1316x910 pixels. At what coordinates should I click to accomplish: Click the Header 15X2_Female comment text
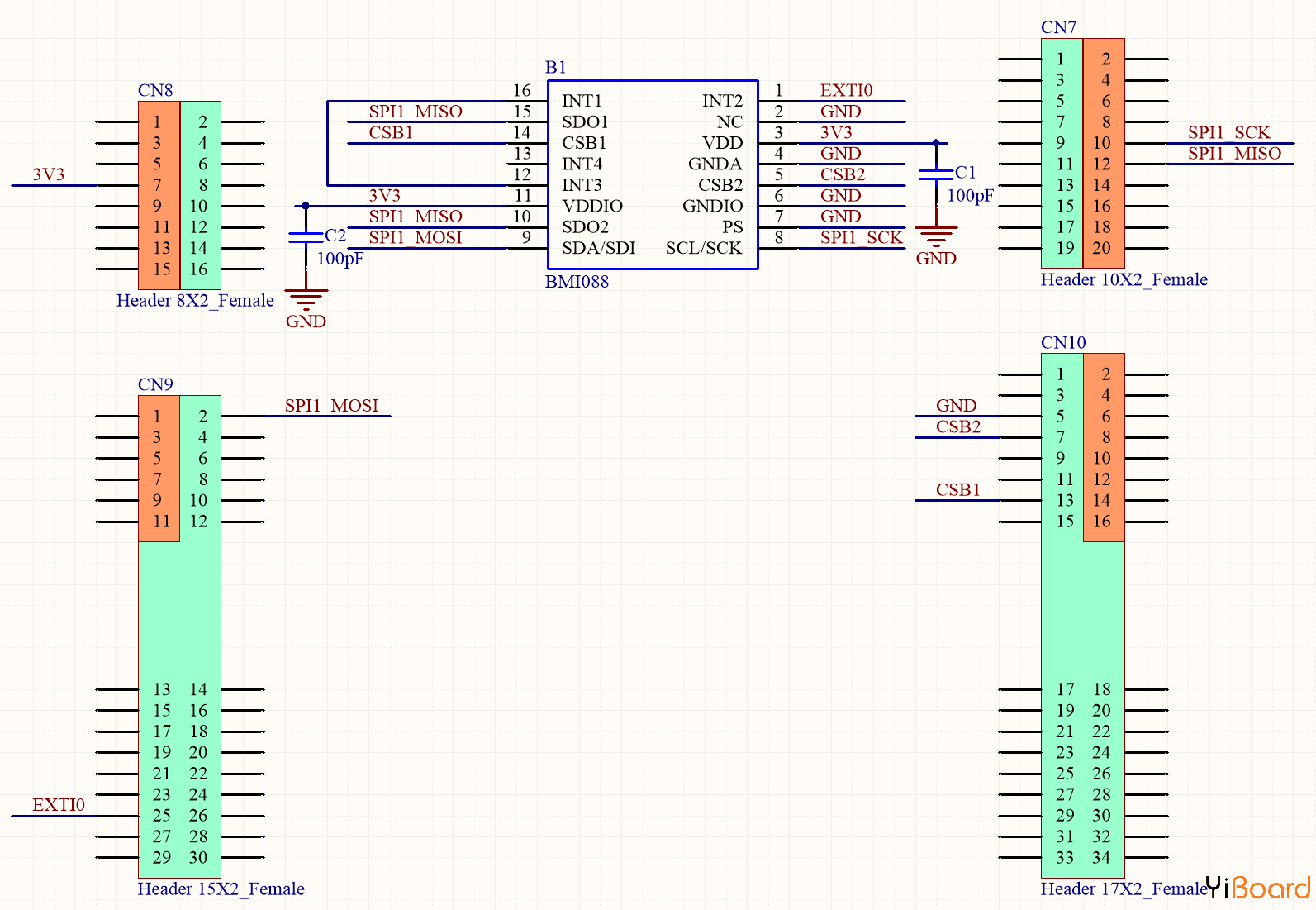(221, 889)
